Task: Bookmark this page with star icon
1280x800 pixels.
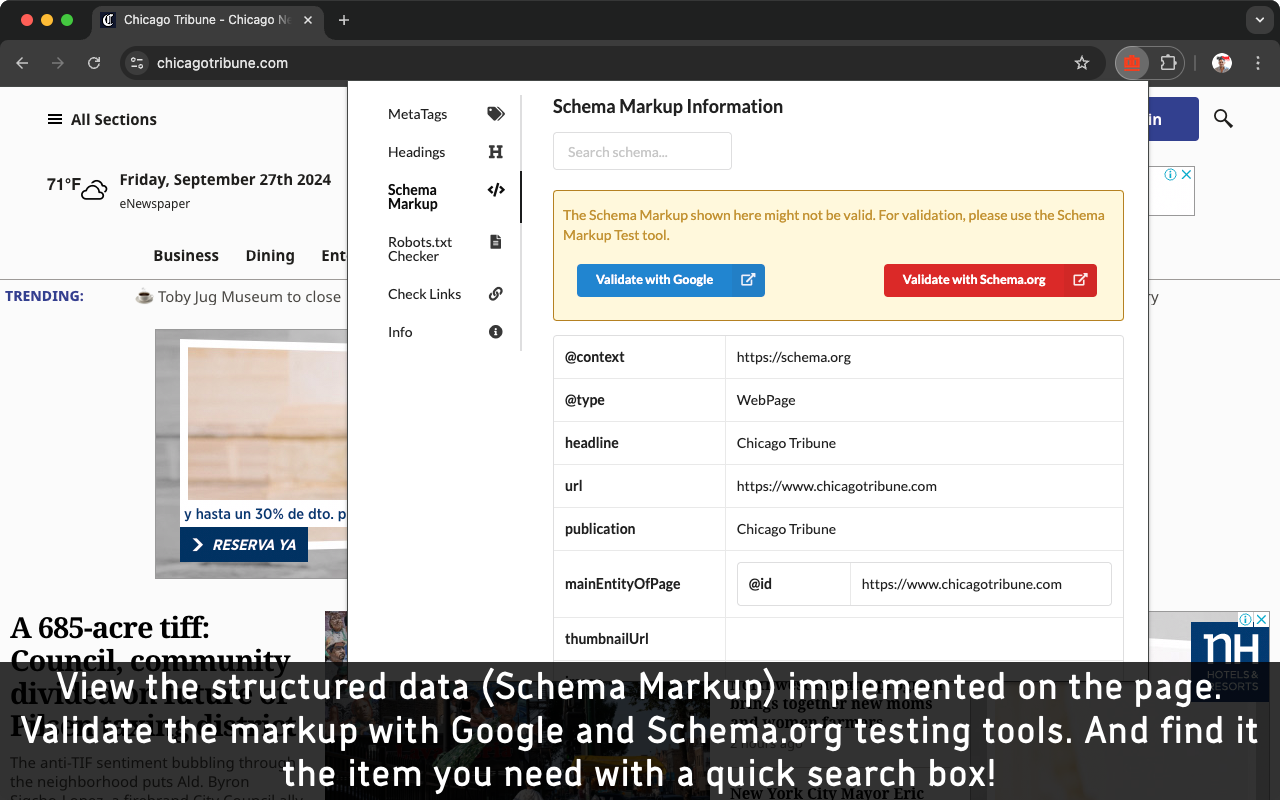Action: 1082,63
